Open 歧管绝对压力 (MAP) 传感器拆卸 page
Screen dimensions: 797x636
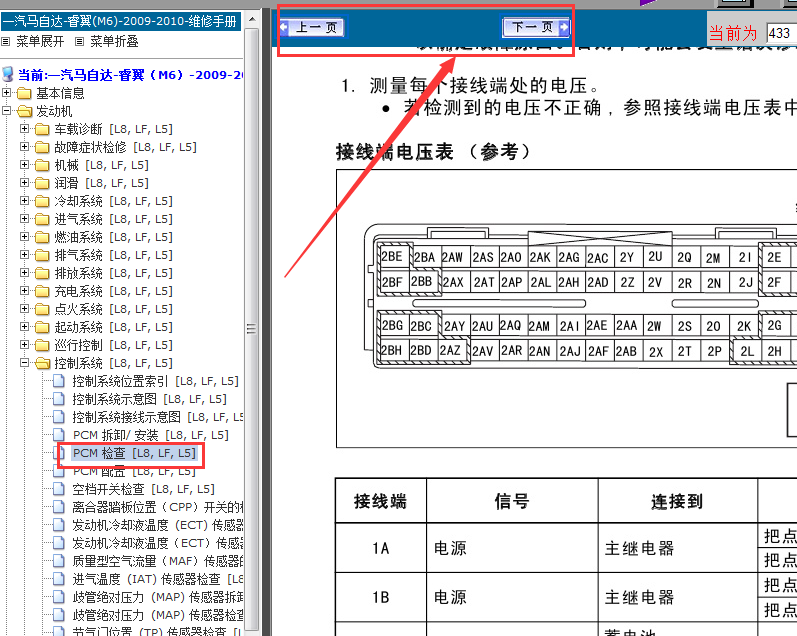[x=158, y=597]
